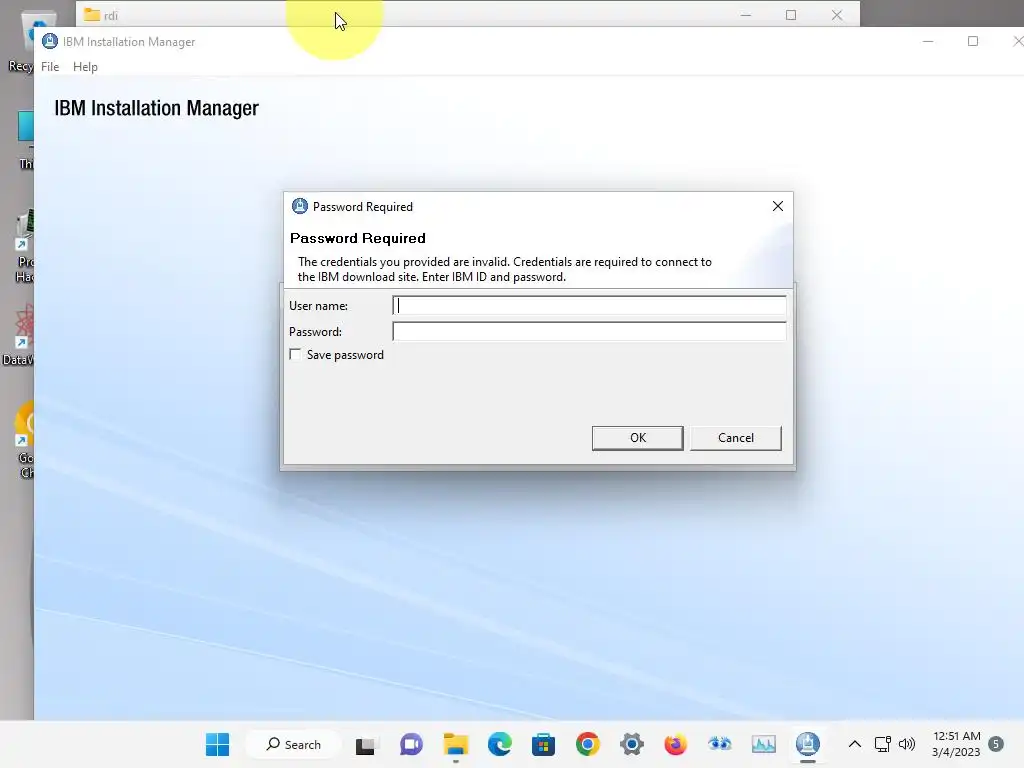Screen dimensions: 1024x768
Task: Open the Chat app on taskbar
Action: pos(411,744)
